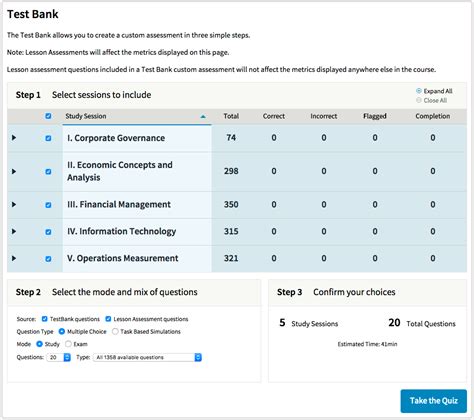Select Task Based Simulations question type
This screenshot has width=474, height=420.
[115, 331]
